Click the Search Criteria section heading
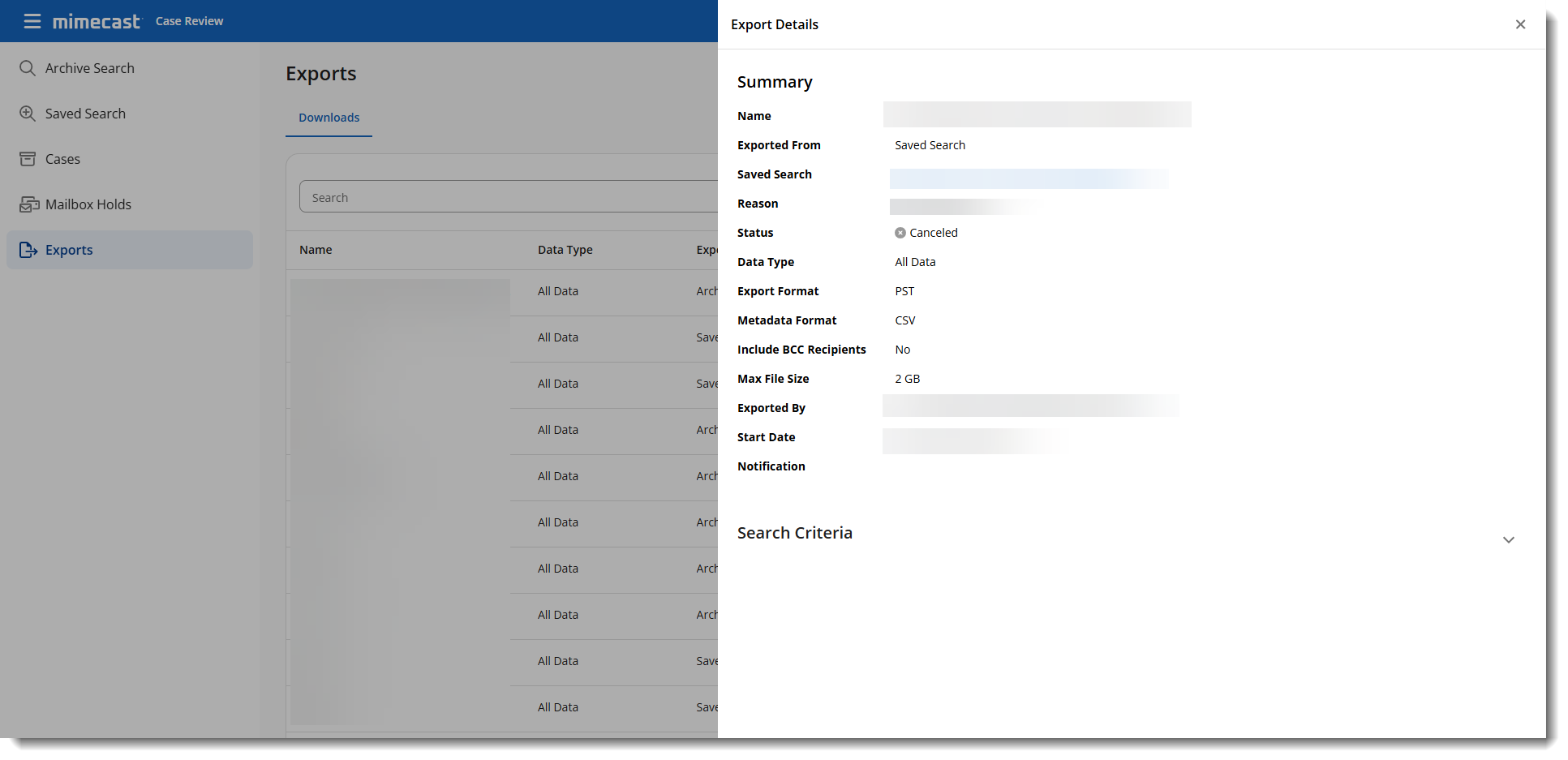1568x760 pixels. pos(794,533)
